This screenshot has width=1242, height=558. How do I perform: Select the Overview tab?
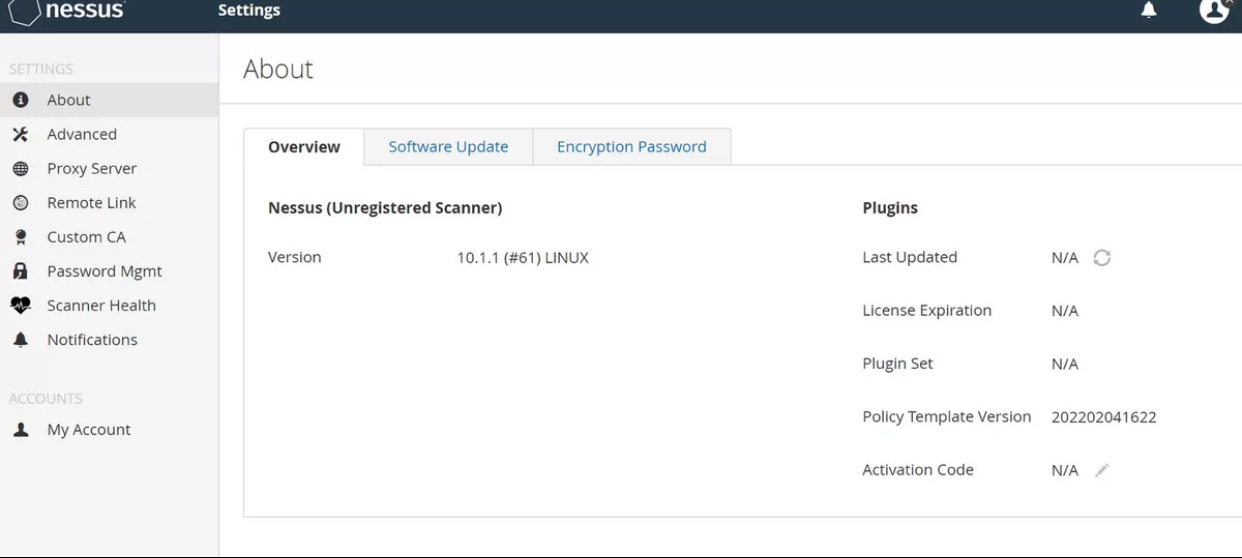[304, 147]
